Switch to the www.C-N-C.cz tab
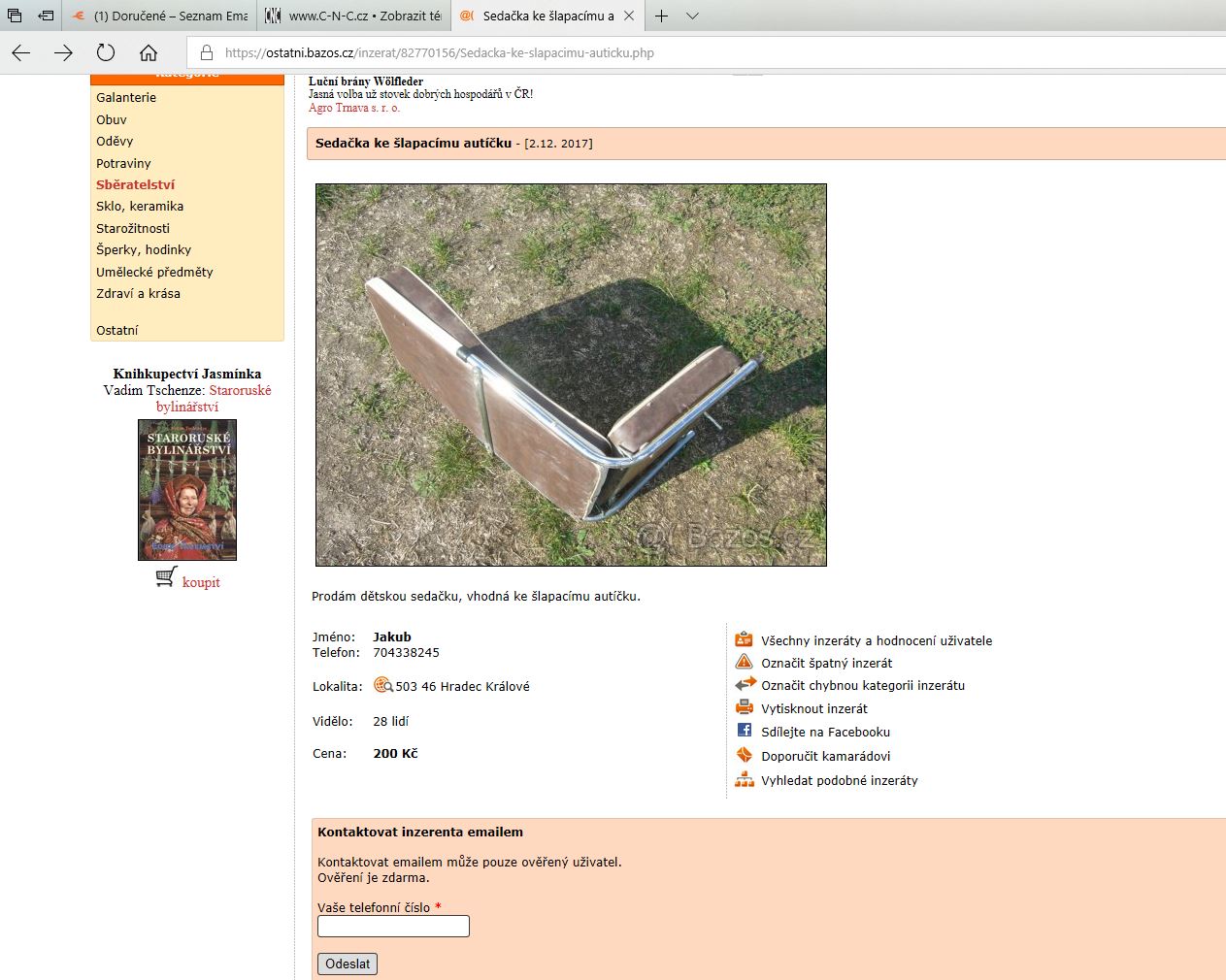The image size is (1226, 980). pos(354,16)
